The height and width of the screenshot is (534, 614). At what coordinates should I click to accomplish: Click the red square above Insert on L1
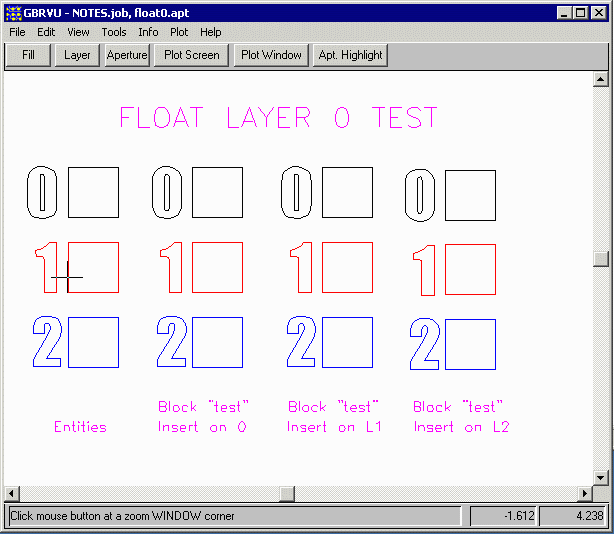coord(347,267)
